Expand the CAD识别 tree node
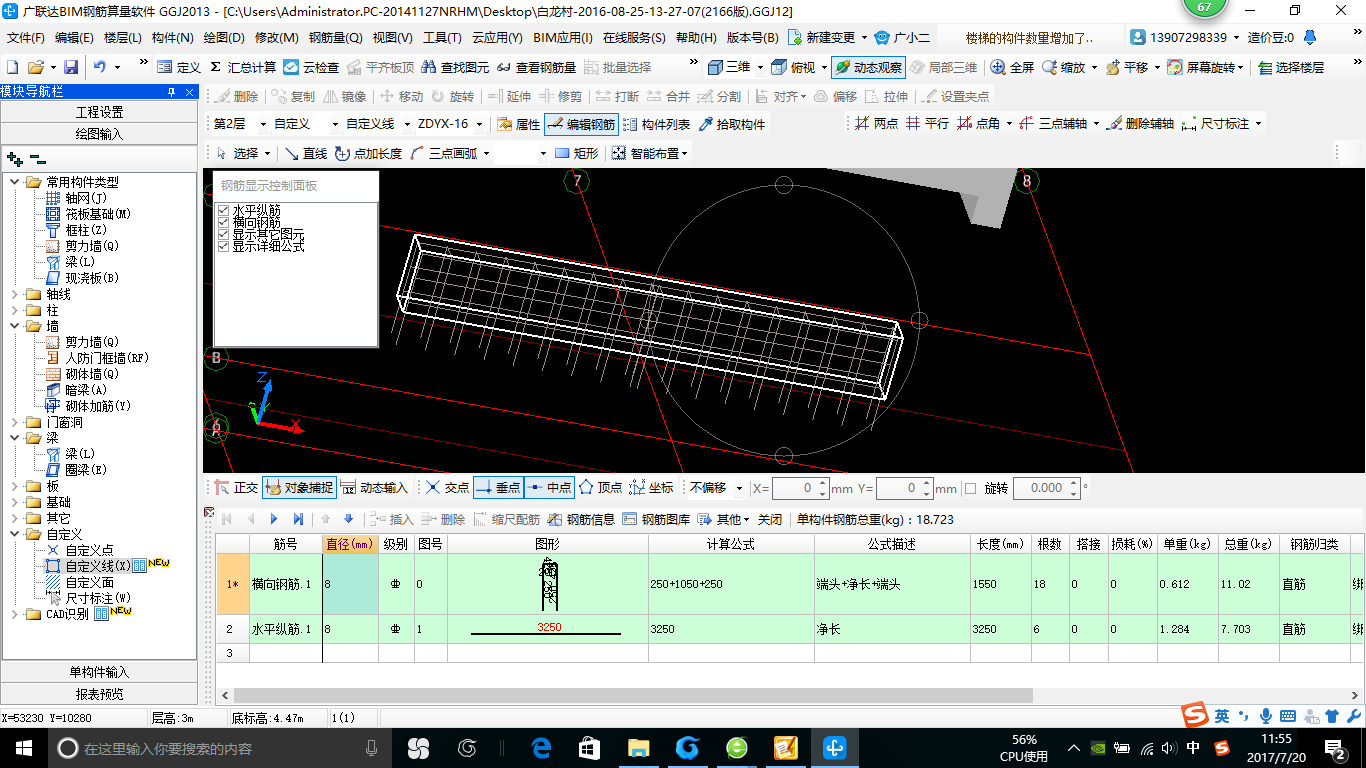This screenshot has height=768, width=1366. (15, 614)
